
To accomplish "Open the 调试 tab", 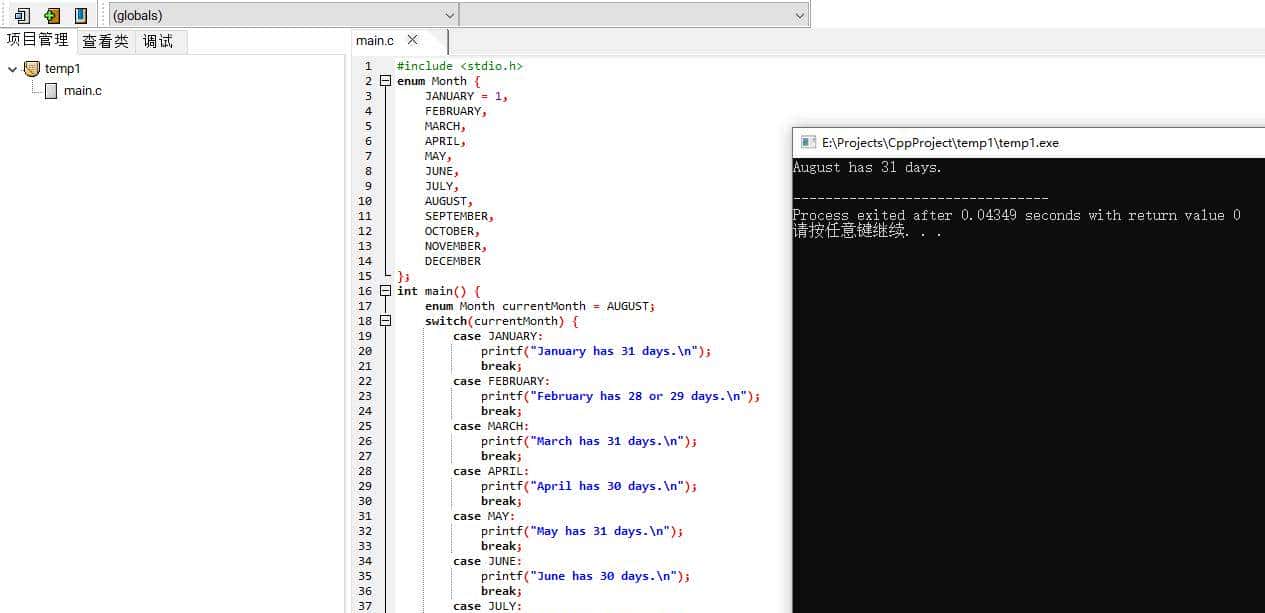I will pyautogui.click(x=158, y=41).
